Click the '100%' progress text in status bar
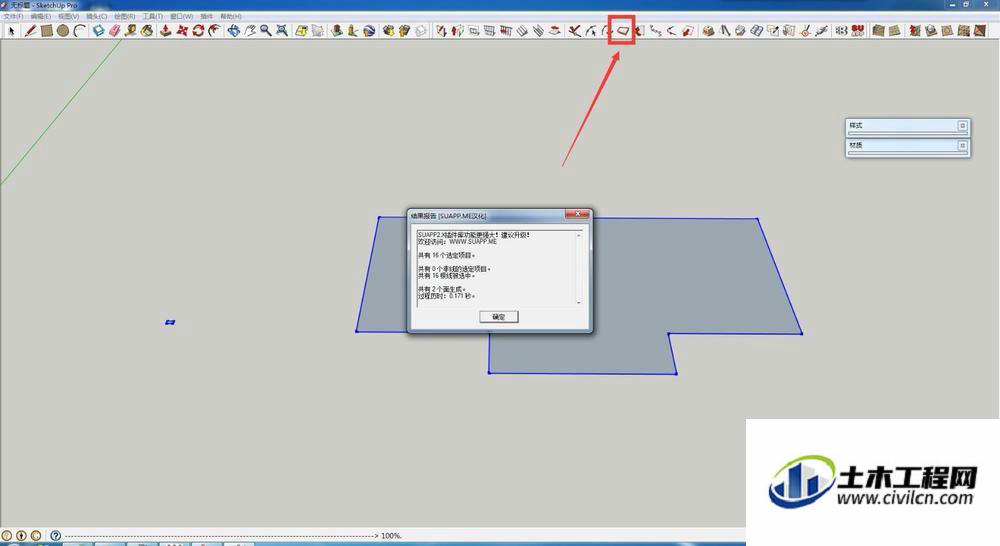1000x546 pixels. [392, 536]
